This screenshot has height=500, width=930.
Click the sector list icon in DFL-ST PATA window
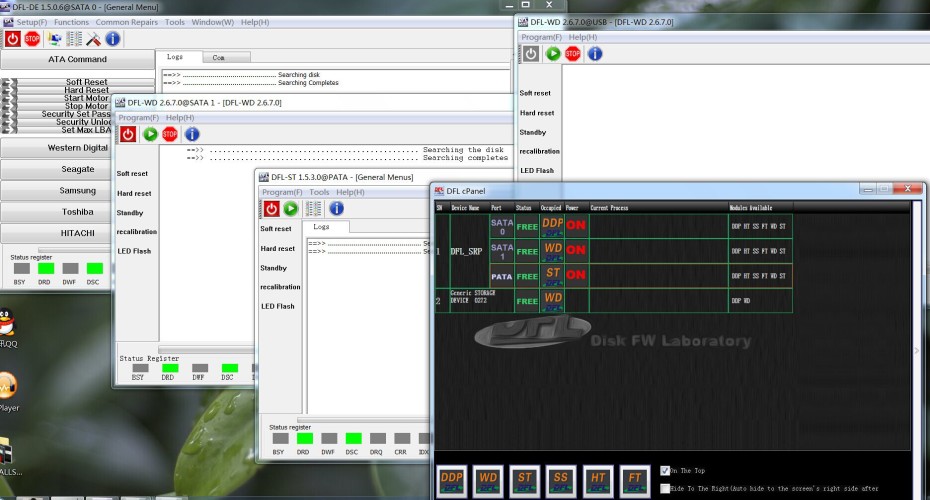click(x=313, y=209)
